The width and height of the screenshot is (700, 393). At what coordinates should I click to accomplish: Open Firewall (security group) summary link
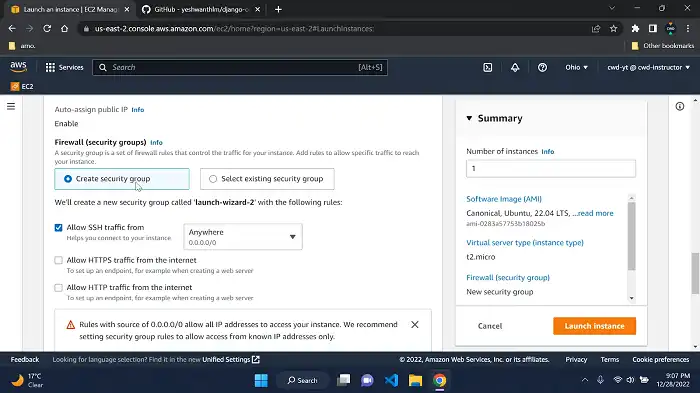(508, 277)
